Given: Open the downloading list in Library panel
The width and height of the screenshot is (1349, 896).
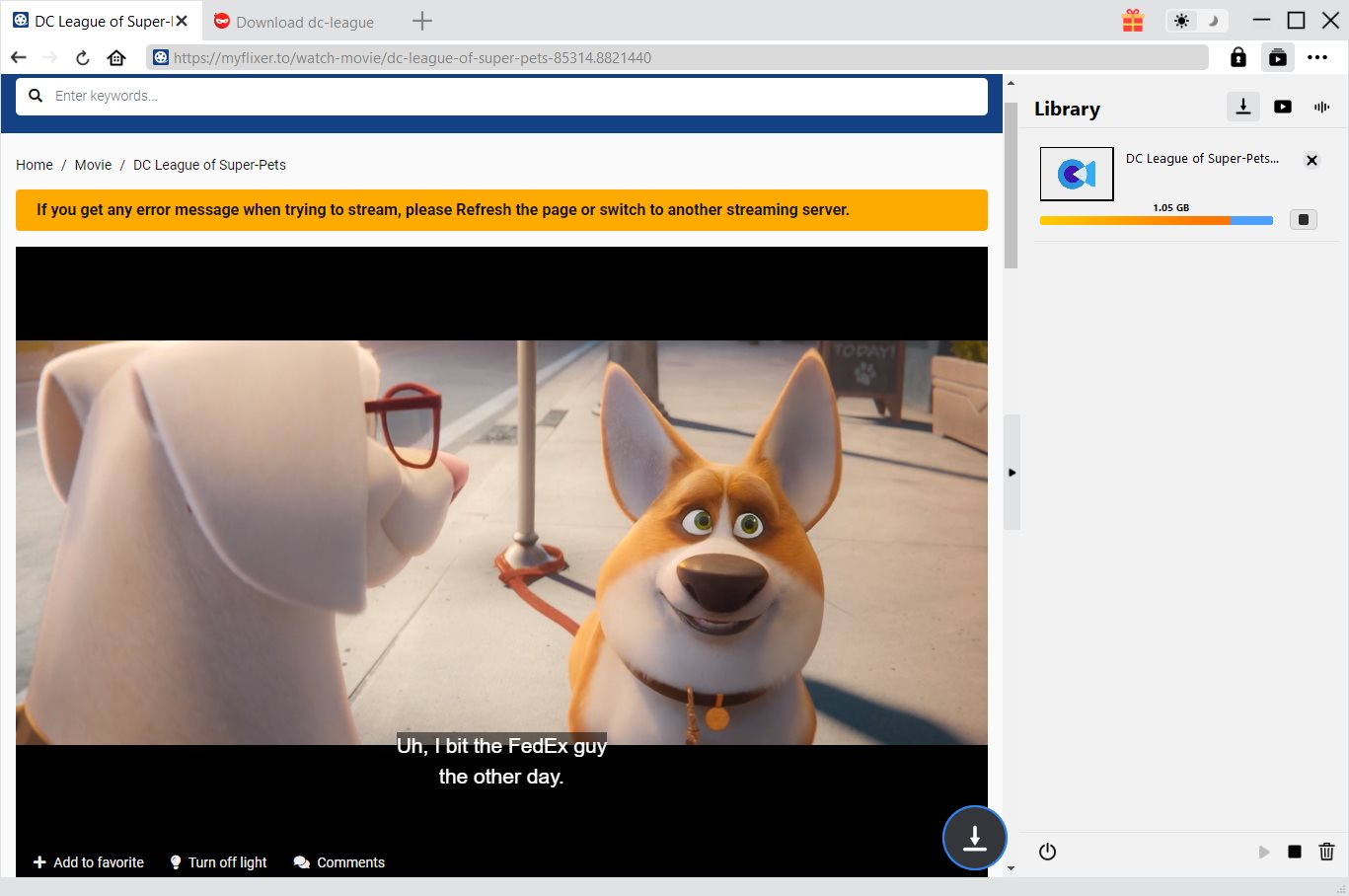Looking at the screenshot, I should (x=1242, y=107).
